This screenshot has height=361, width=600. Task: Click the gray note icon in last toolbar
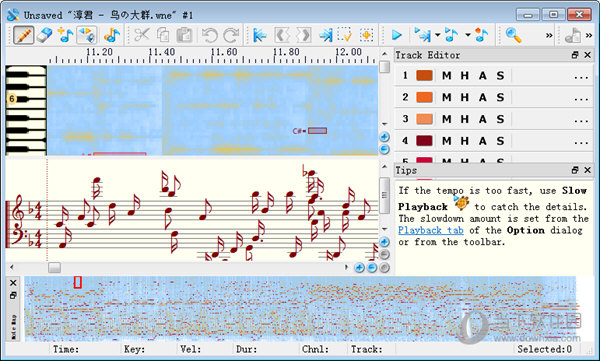pyautogui.click(x=572, y=35)
